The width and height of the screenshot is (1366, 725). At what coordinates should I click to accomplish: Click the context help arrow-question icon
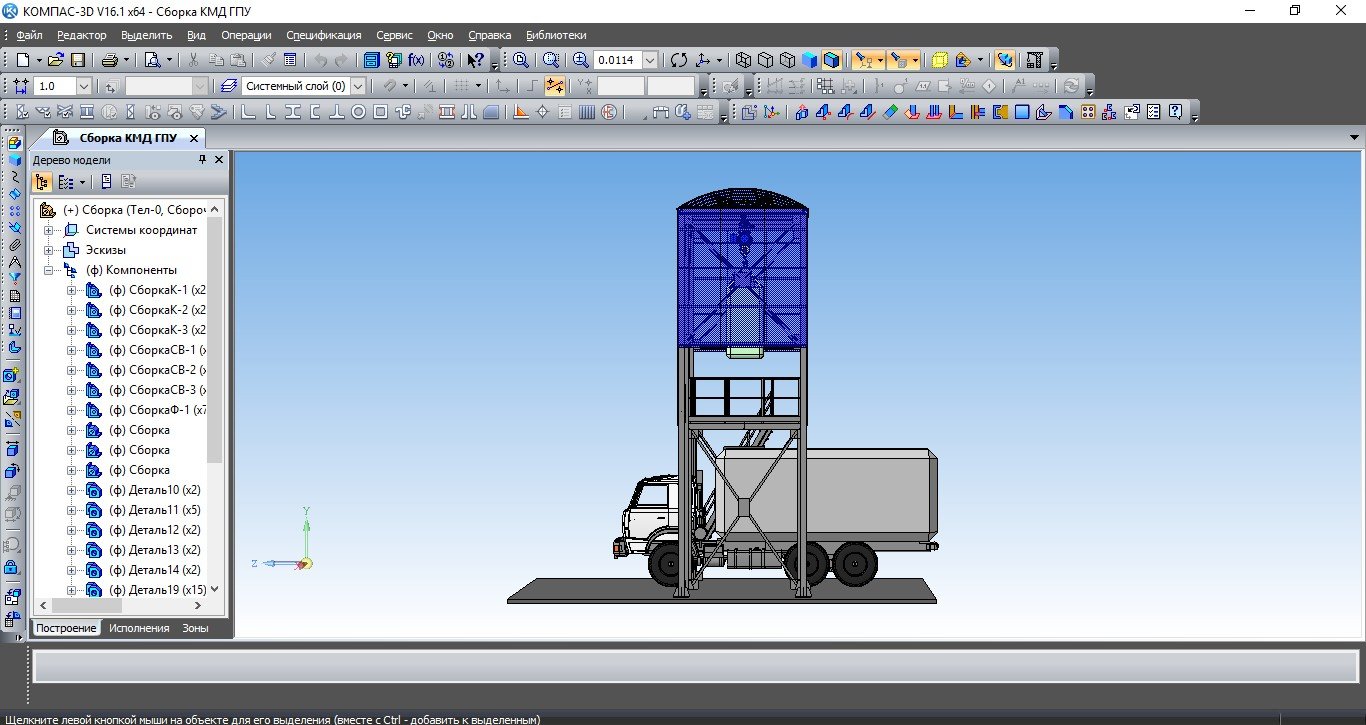[476, 60]
